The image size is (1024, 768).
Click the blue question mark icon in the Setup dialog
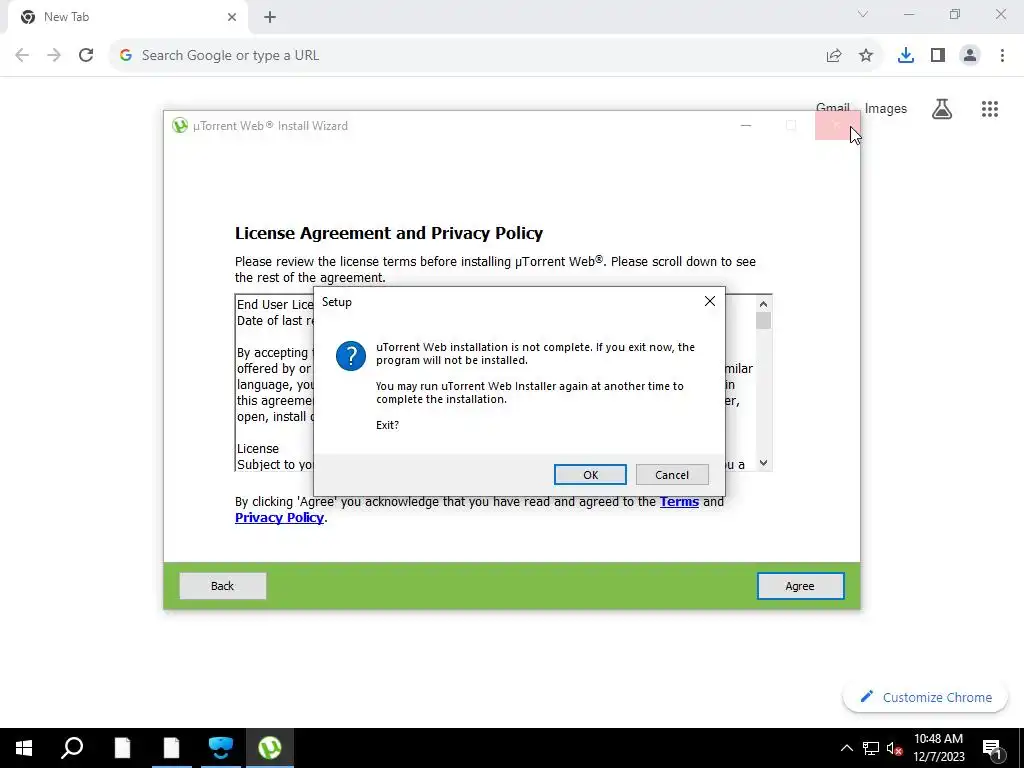351,356
